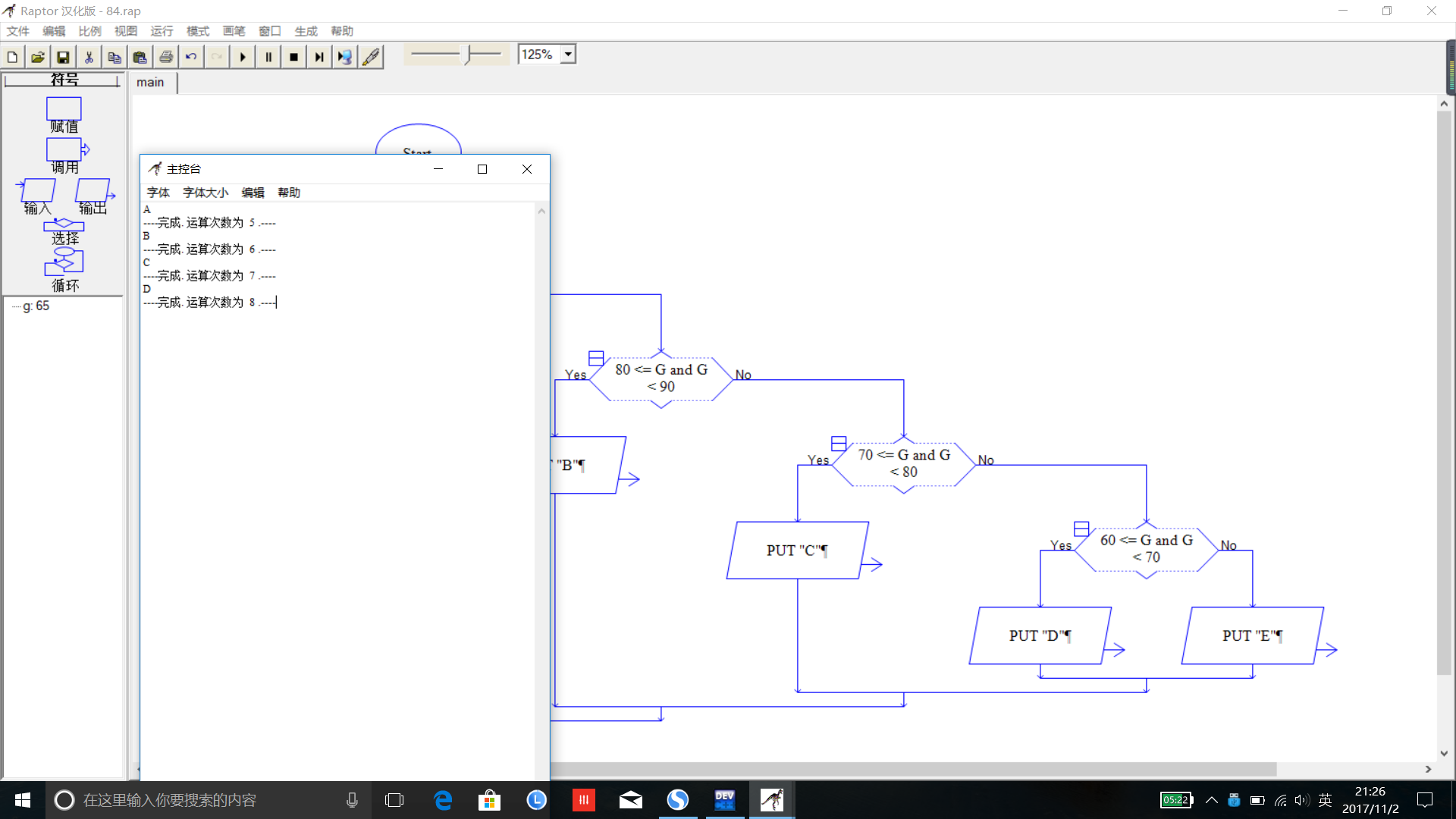Image resolution: width=1456 pixels, height=819 pixels.
Task: Pause flowchart execution
Action: pyautogui.click(x=268, y=57)
